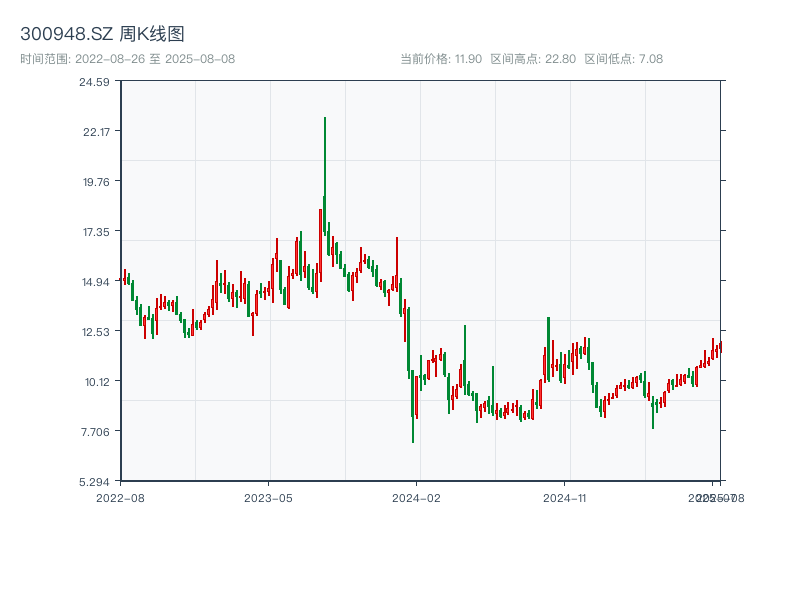Select the 时间范围 date range text
The height and width of the screenshot is (600, 800).
(127, 59)
